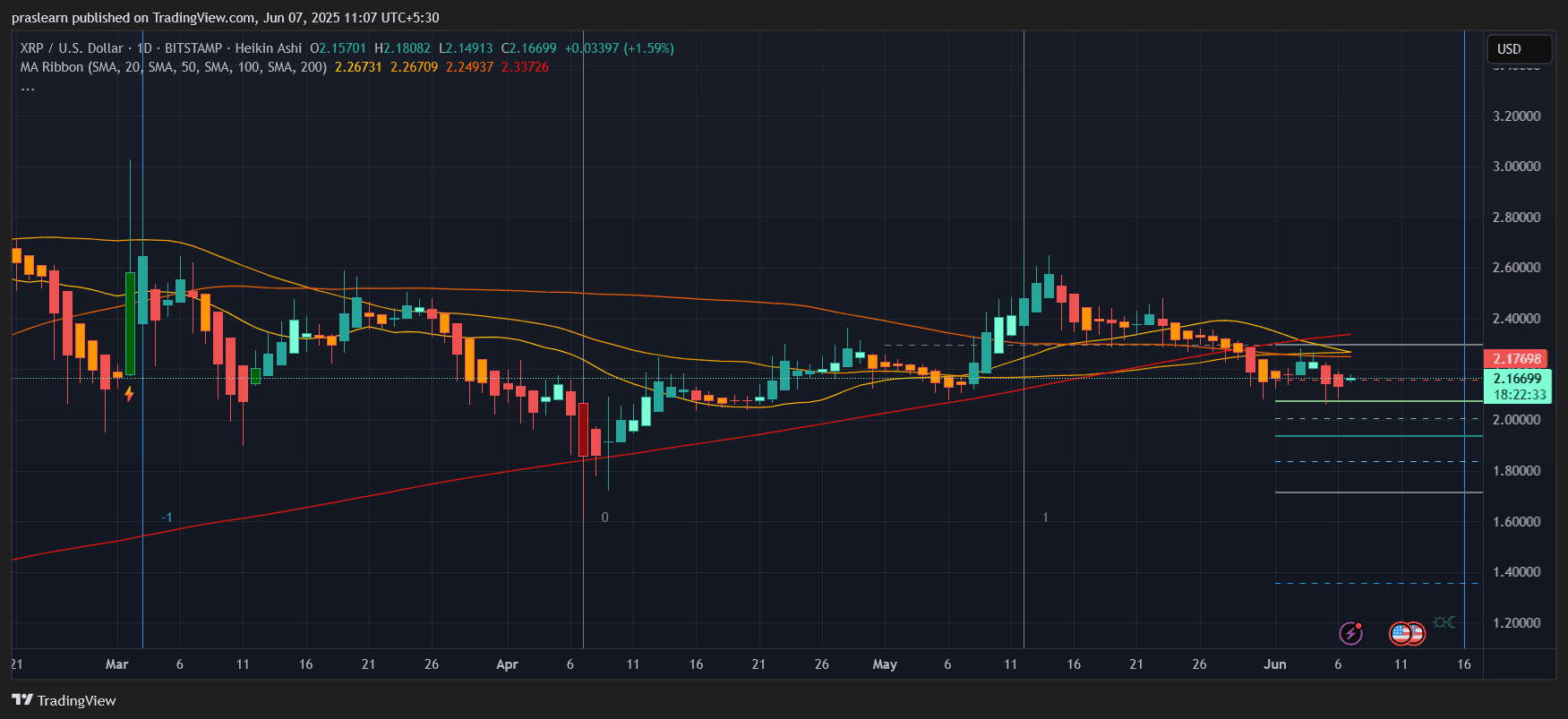
Task: Click the red 2.17698 price label
Action: pos(1517,359)
